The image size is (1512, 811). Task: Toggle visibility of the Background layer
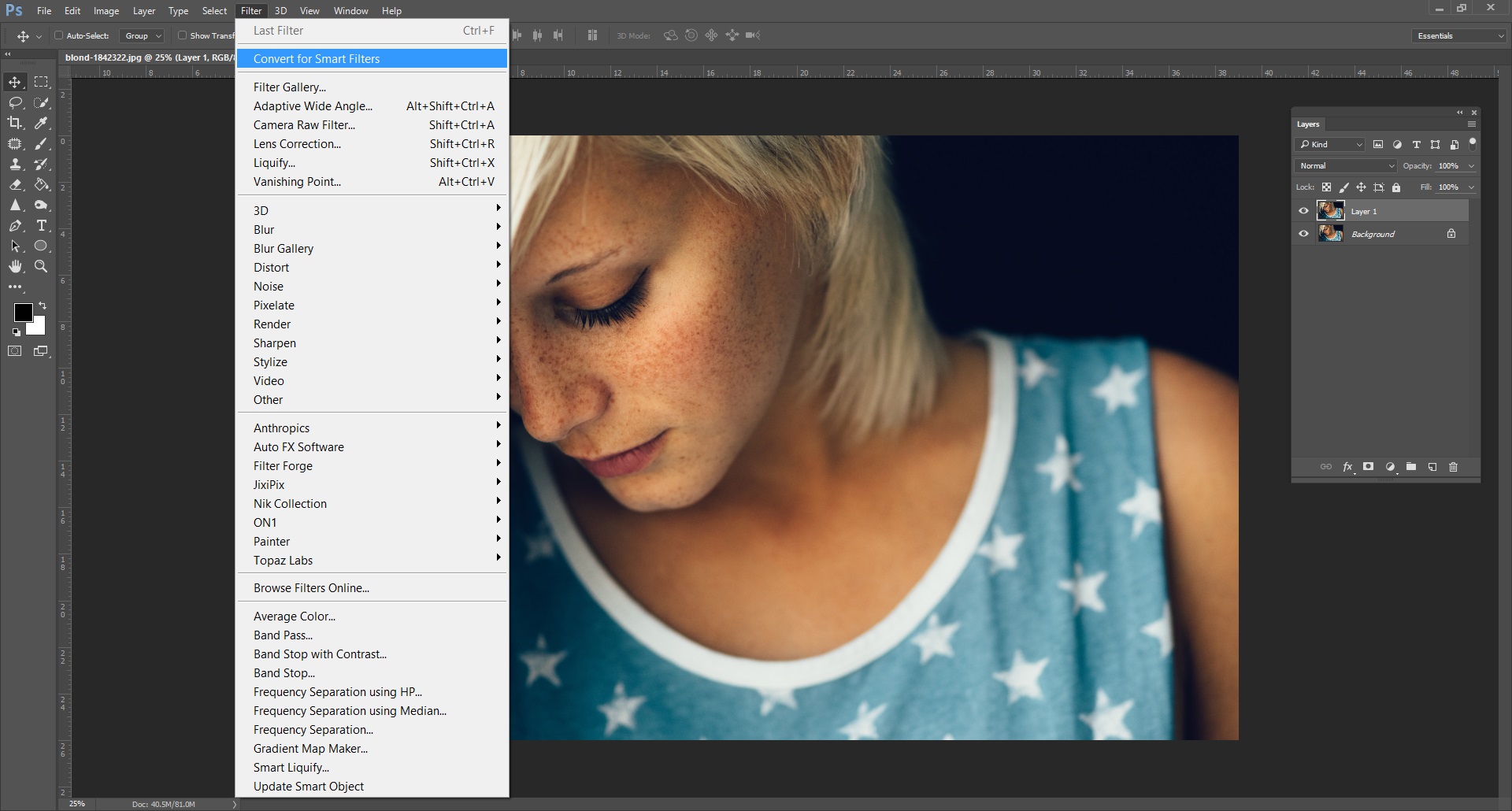[1303, 234]
